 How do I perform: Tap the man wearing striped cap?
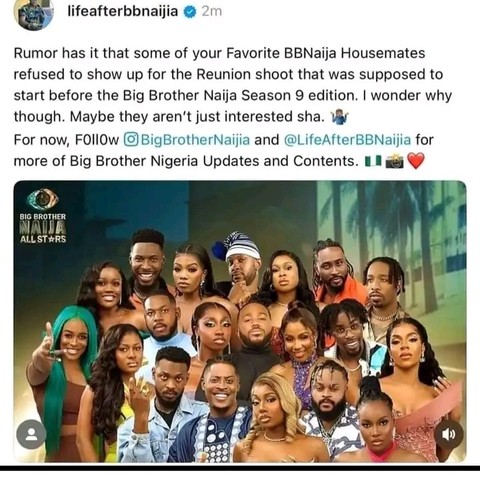click(241, 267)
